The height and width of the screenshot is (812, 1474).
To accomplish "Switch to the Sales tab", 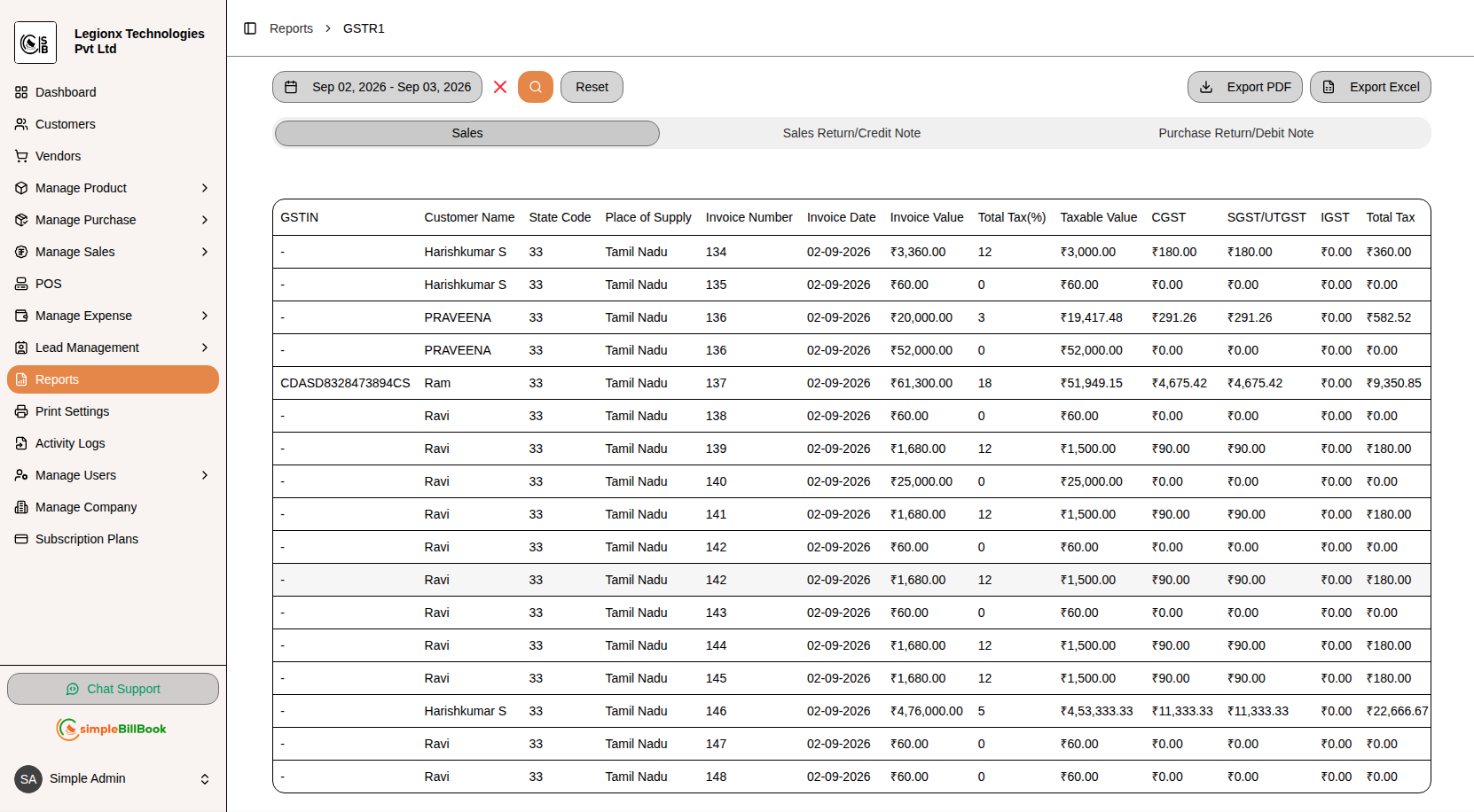I will point(467,133).
